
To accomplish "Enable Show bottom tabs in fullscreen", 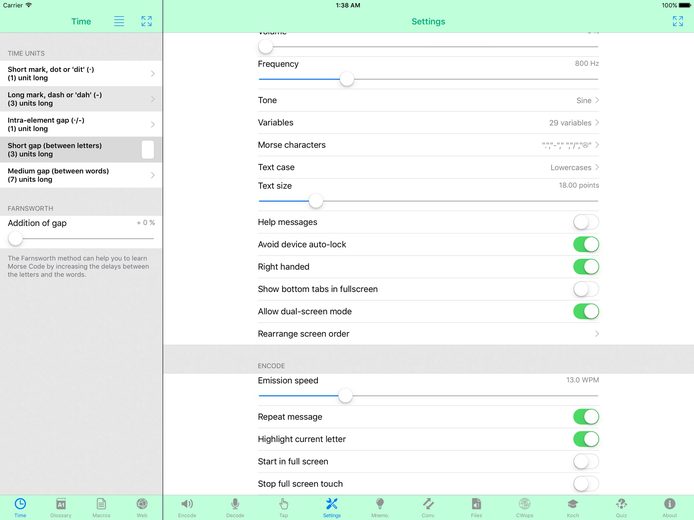I will pos(586,289).
